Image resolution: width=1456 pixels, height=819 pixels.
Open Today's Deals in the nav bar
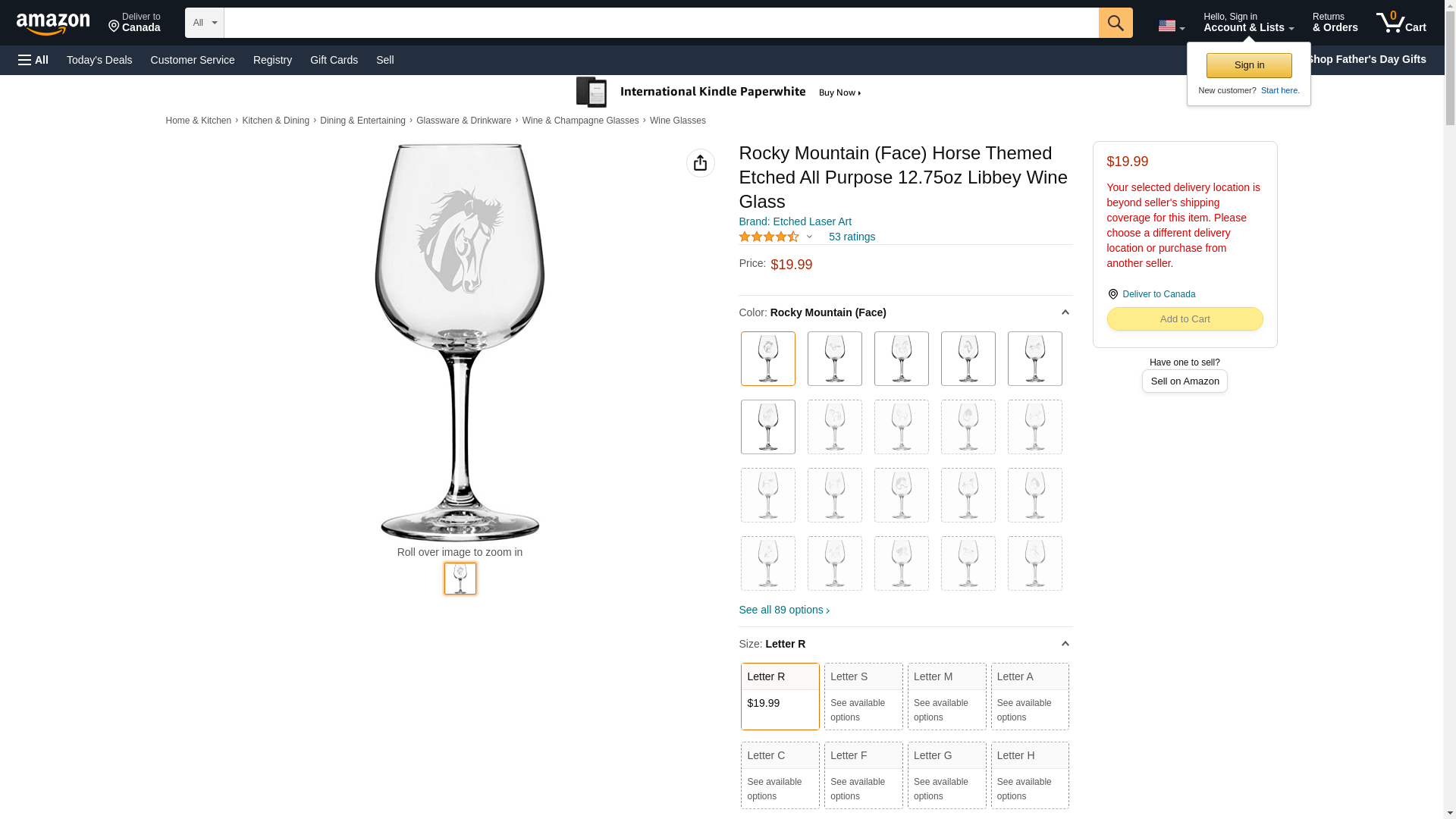(99, 60)
